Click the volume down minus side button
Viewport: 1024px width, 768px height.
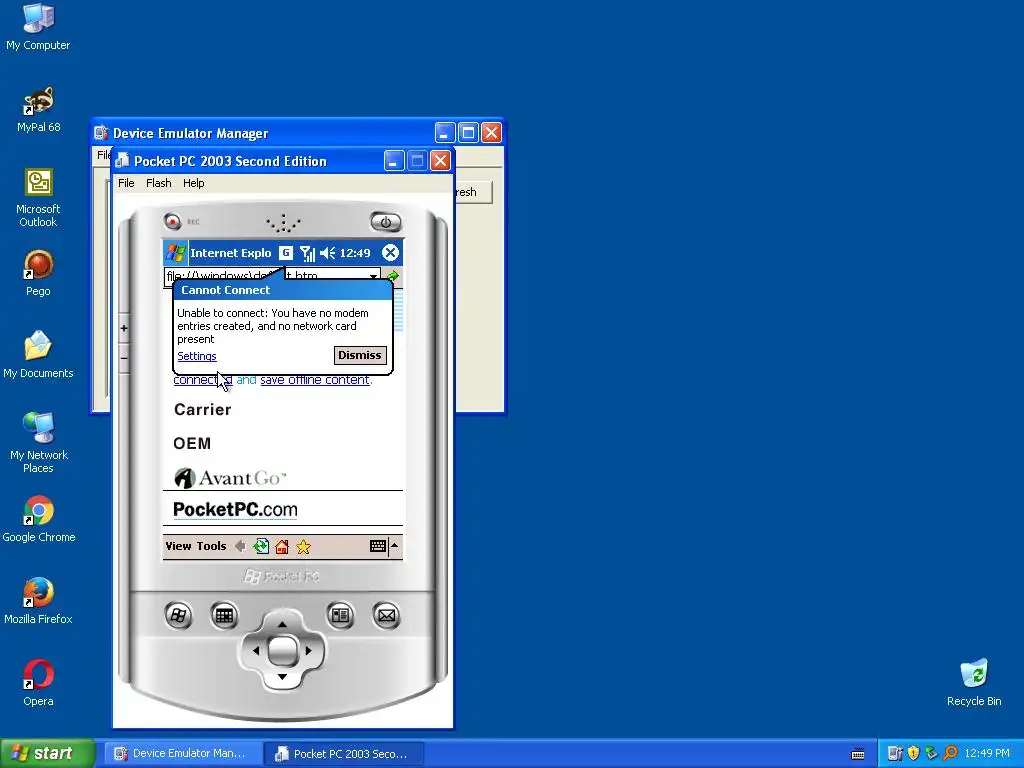click(124, 359)
